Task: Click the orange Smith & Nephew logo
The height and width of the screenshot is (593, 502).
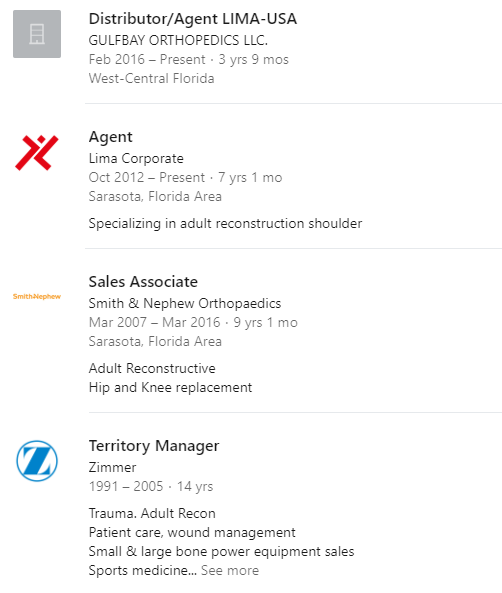Action: (37, 296)
